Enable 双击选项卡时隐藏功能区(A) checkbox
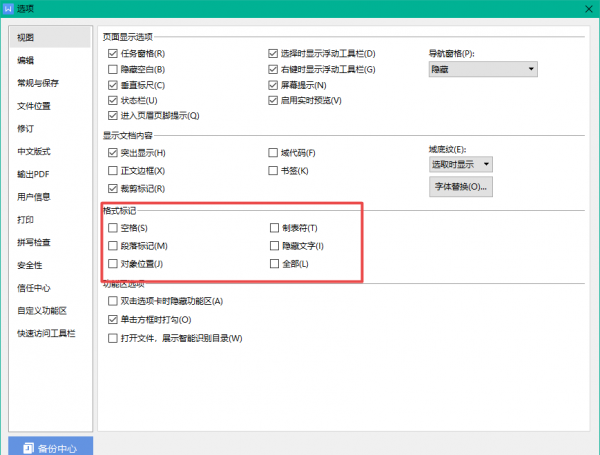The image size is (600, 455). pos(112,301)
